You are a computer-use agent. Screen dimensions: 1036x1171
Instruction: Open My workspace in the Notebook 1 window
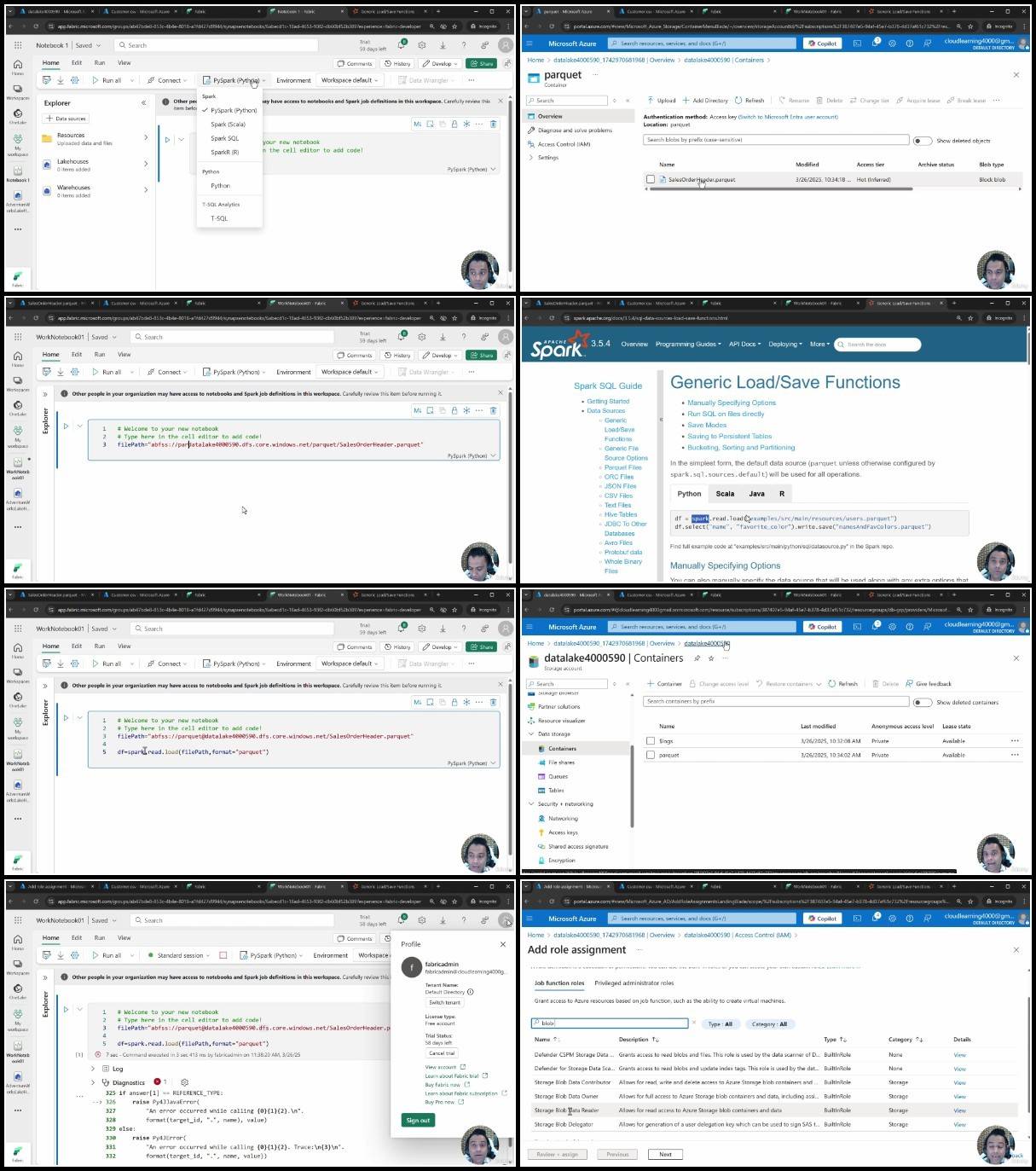tap(17, 145)
